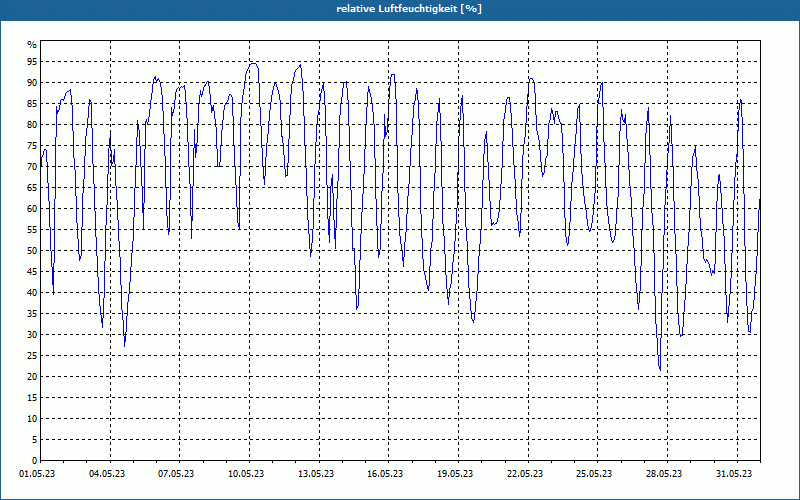Select the x-axis date label 25.05.23
This screenshot has width=800, height=500.
click(x=594, y=474)
